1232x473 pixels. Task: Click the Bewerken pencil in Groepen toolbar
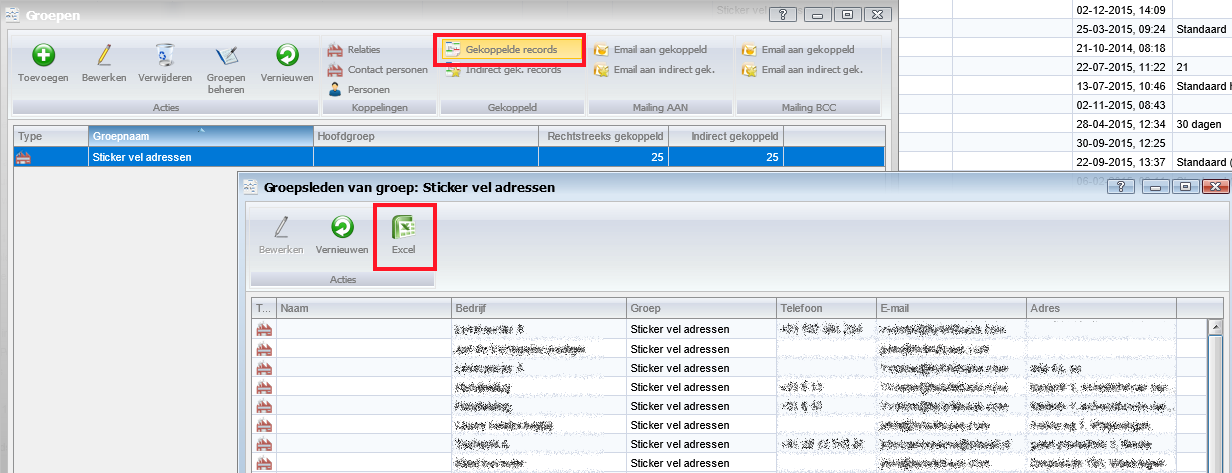tap(103, 57)
